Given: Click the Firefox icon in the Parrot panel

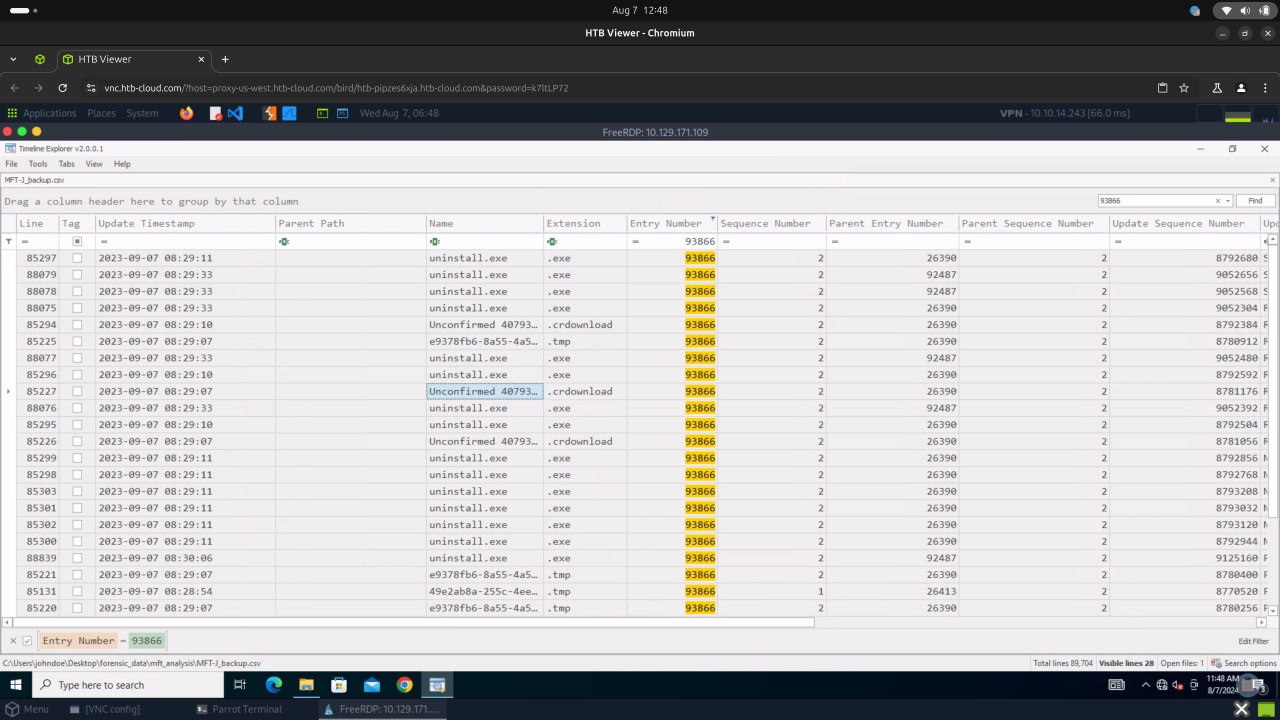Looking at the screenshot, I should tap(186, 113).
